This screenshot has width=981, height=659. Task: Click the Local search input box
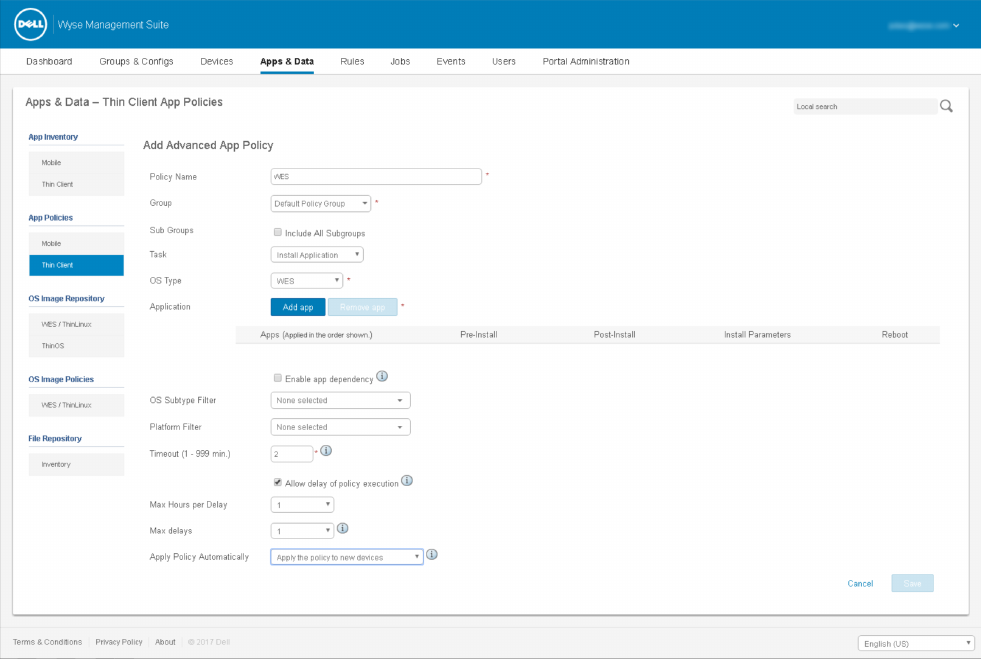[x=865, y=106]
